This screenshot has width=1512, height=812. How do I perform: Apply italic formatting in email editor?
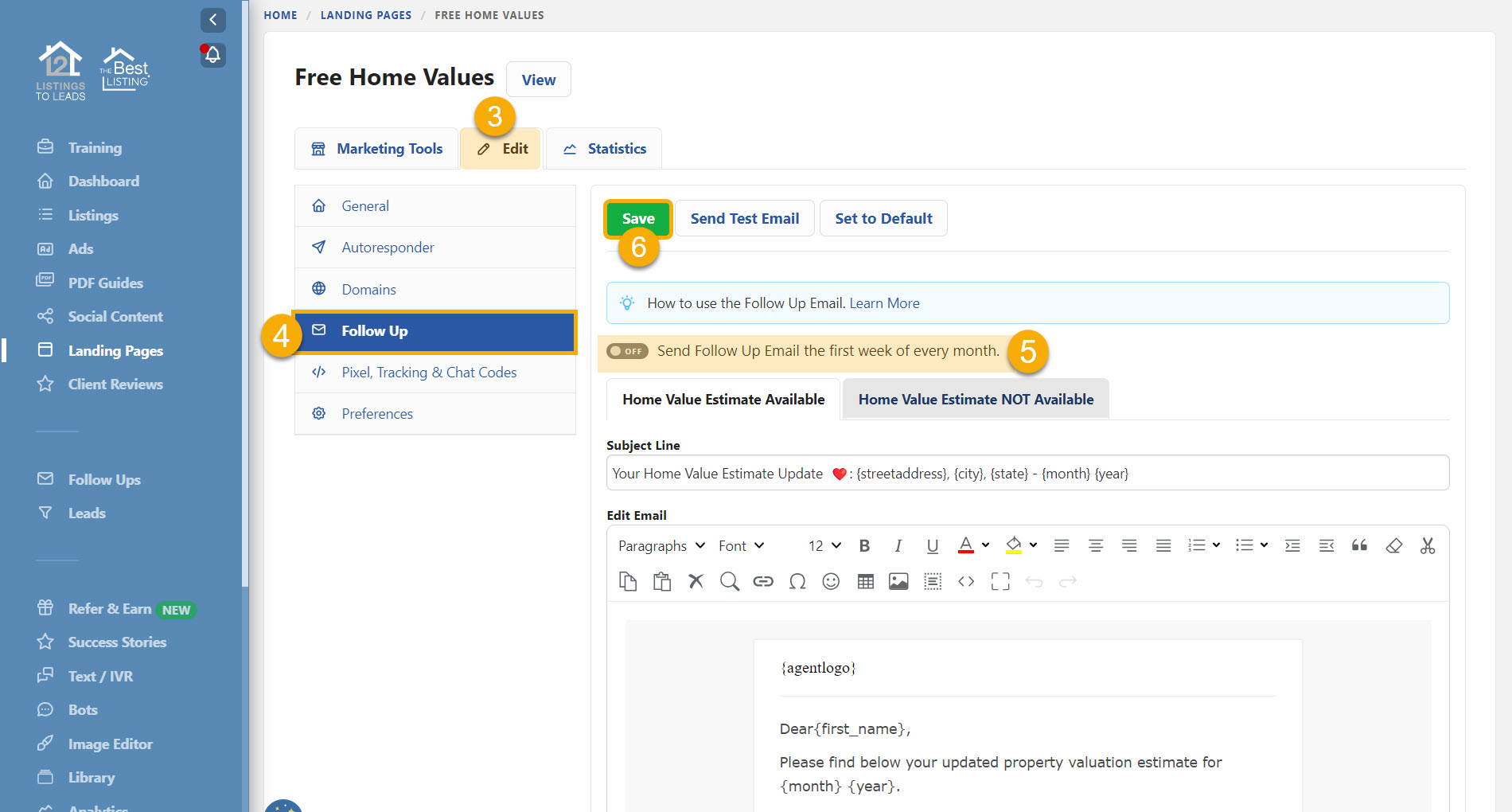[x=898, y=546]
